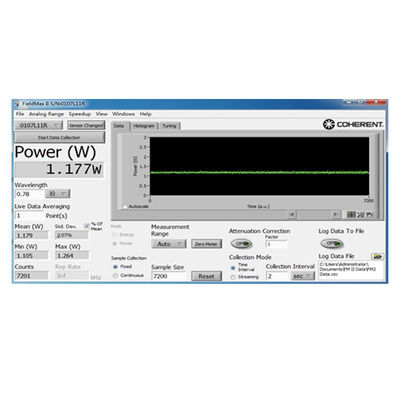Select the Fixed sample collection option
Viewport: 400px width, 400px height.
[x=115, y=267]
